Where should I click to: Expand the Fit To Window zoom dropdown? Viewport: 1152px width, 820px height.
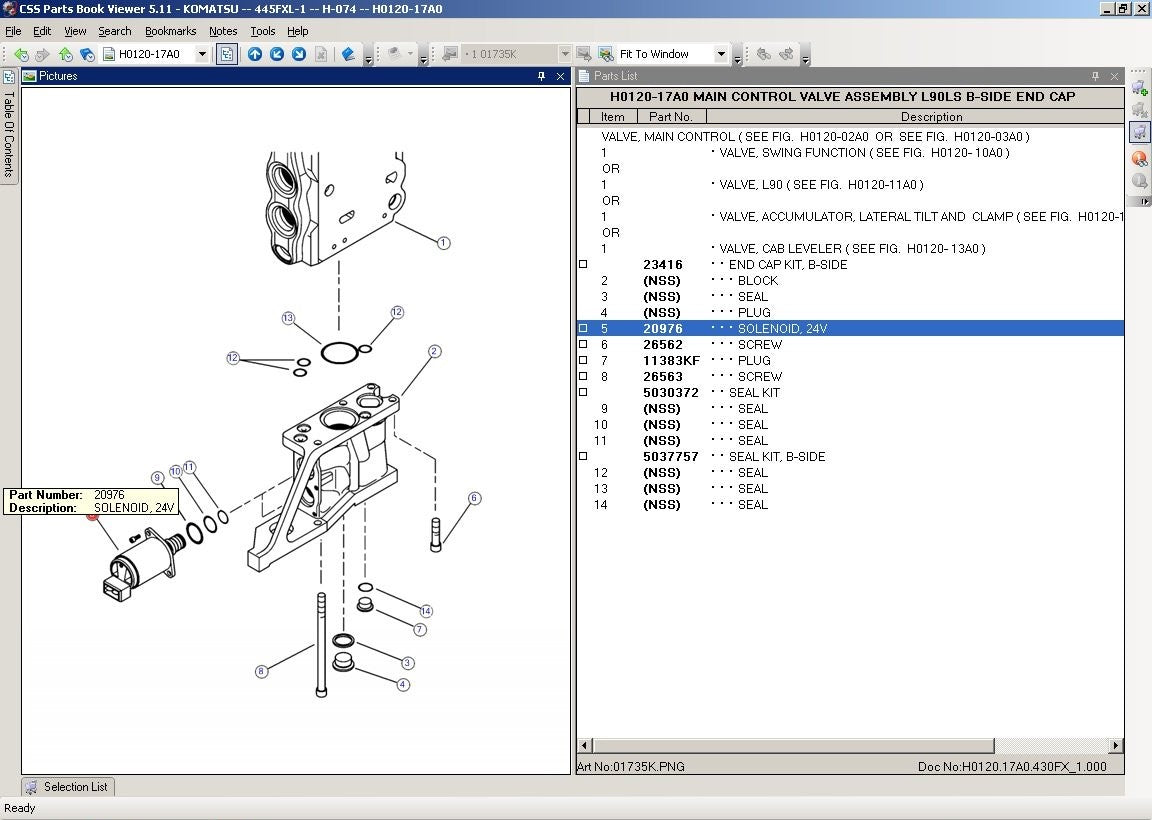[x=721, y=54]
